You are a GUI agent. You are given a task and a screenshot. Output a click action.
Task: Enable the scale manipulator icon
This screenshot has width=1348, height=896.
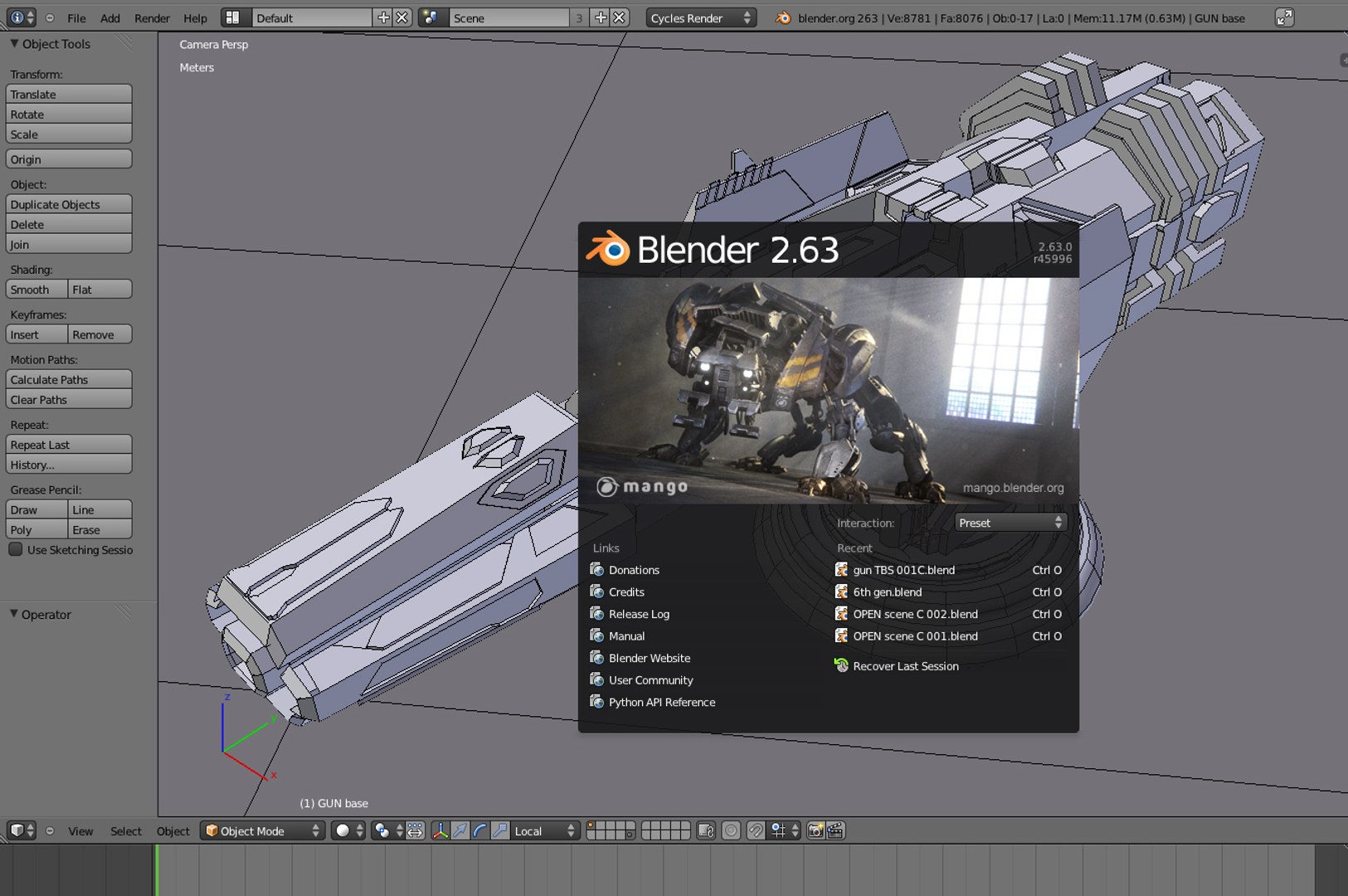point(500,830)
